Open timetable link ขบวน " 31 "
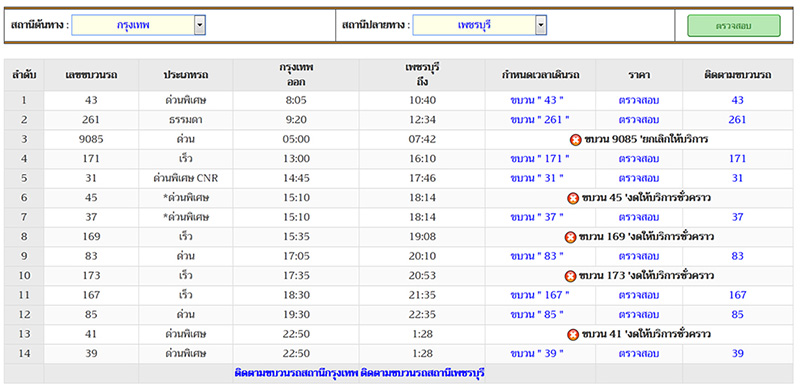 pos(537,178)
